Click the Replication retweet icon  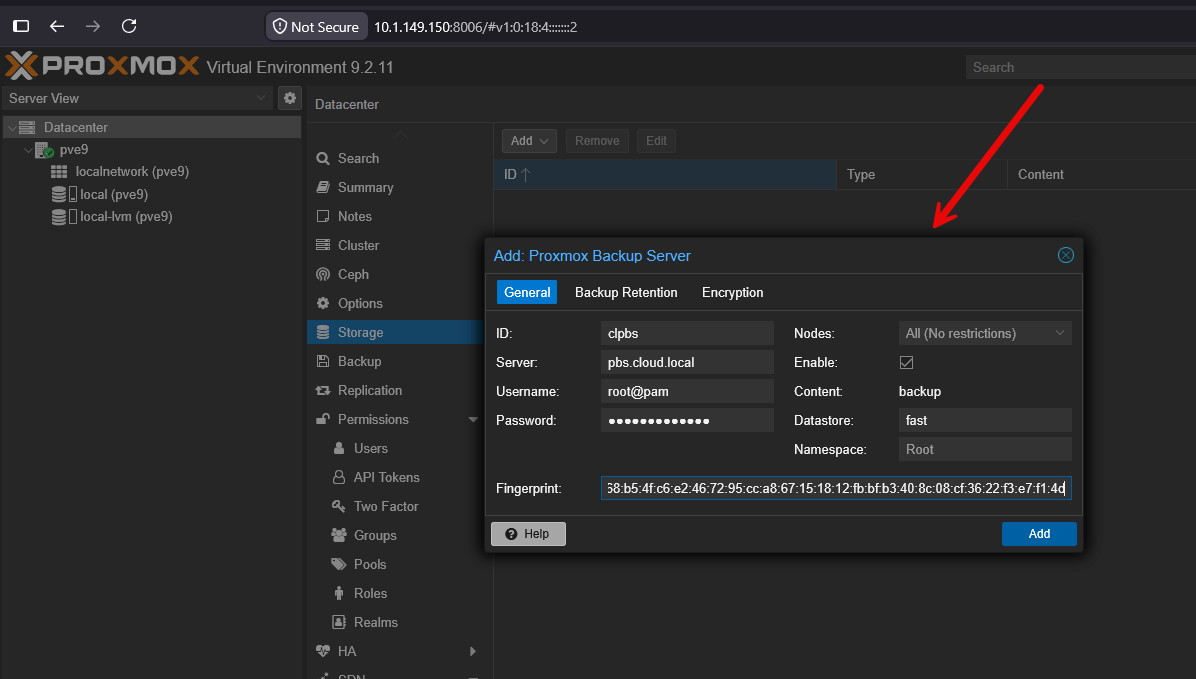coord(323,391)
